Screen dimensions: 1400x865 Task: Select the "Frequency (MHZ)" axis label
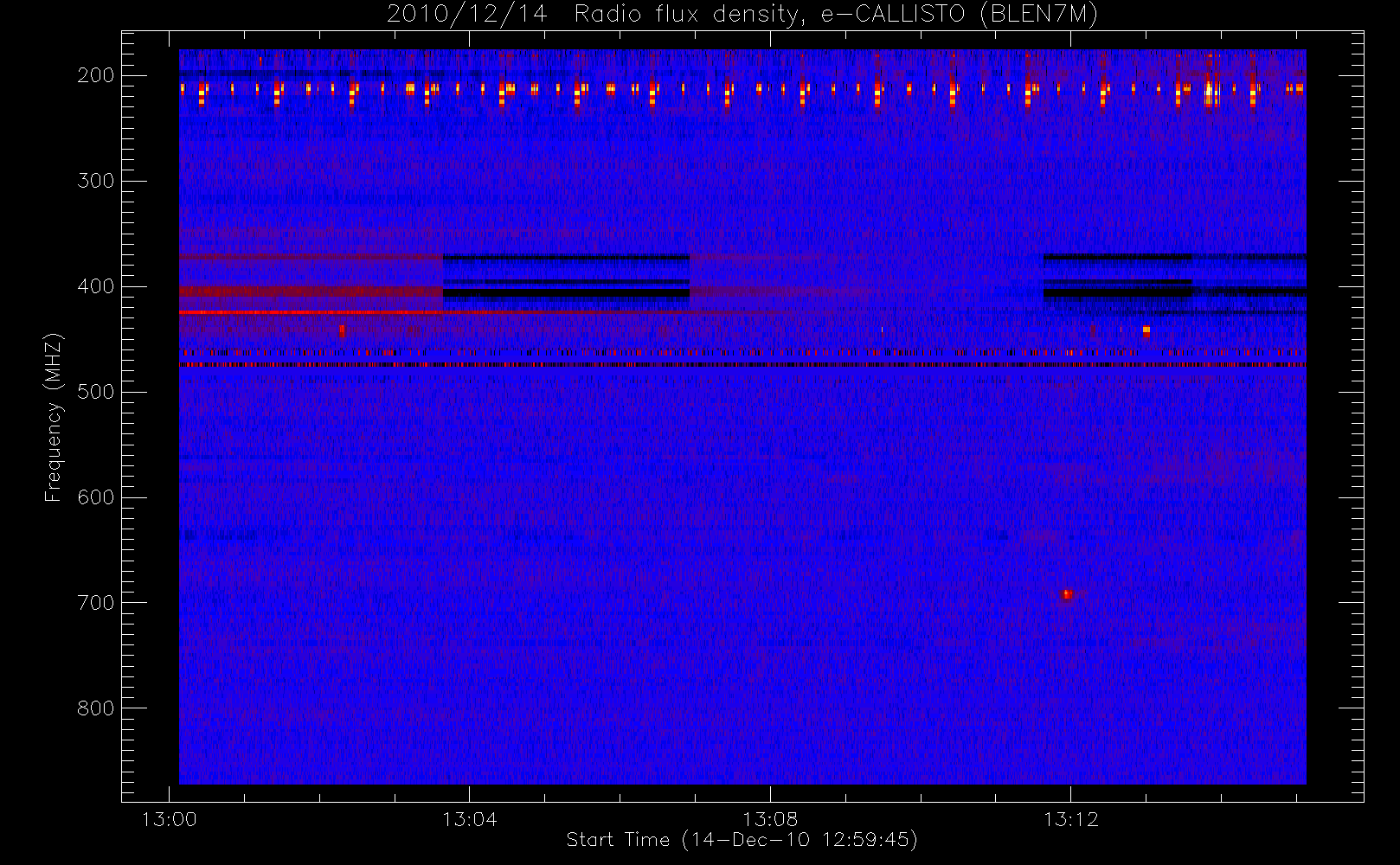pos(54,418)
